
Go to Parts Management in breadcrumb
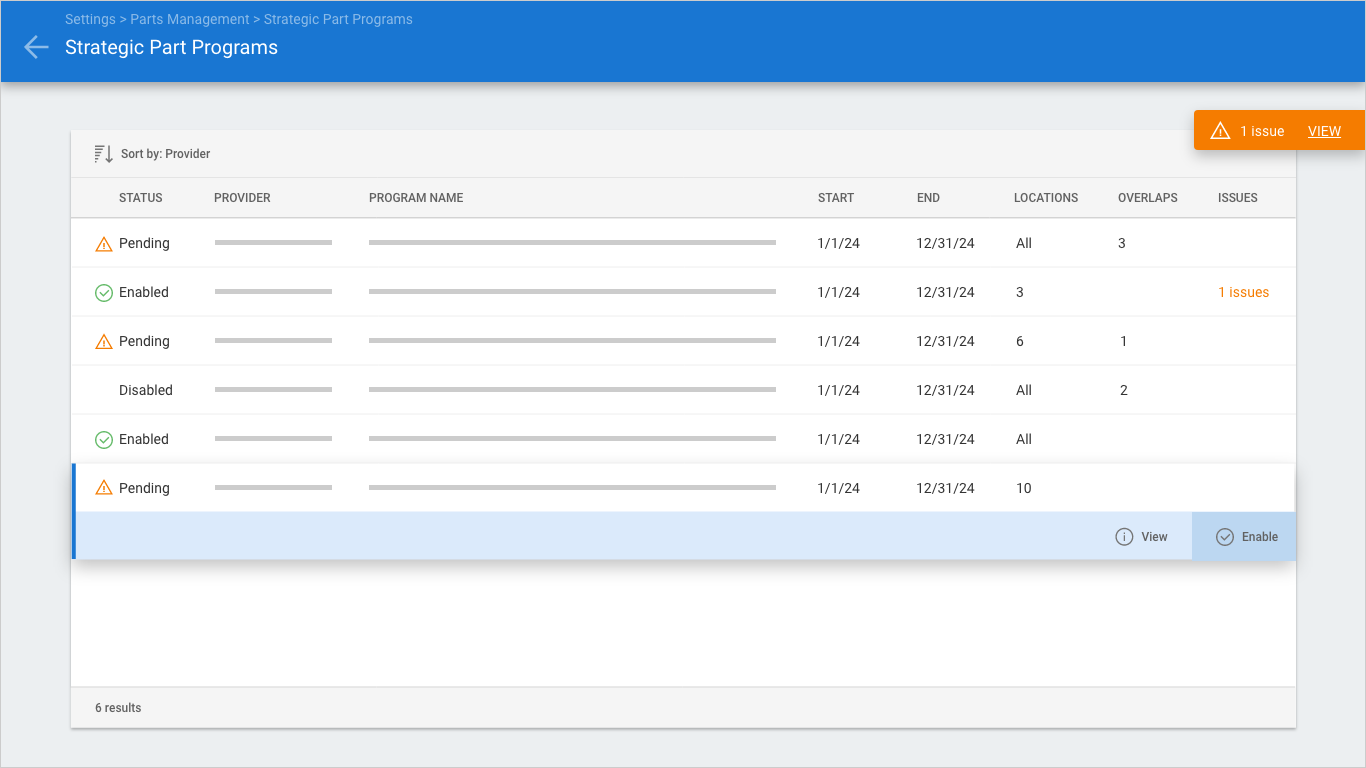click(190, 19)
